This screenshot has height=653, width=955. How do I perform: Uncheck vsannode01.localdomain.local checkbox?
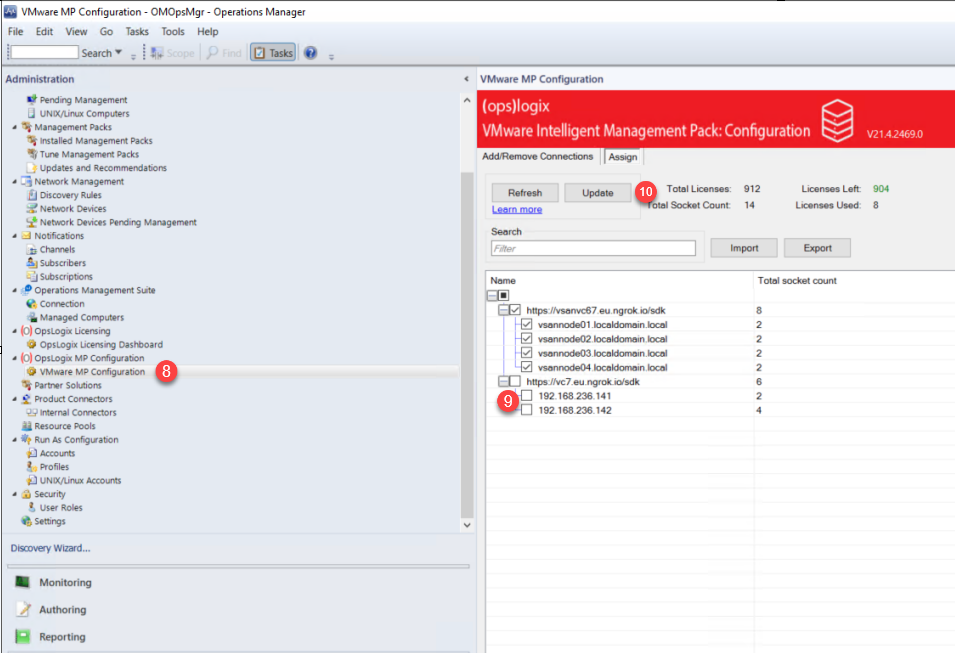click(527, 324)
